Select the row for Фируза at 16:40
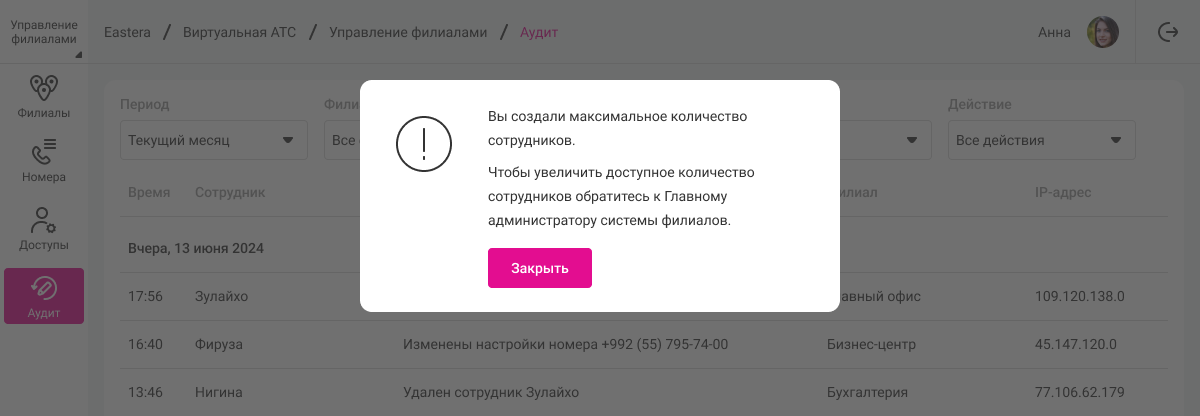Screen dimensions: 1200x416 click(219, 344)
